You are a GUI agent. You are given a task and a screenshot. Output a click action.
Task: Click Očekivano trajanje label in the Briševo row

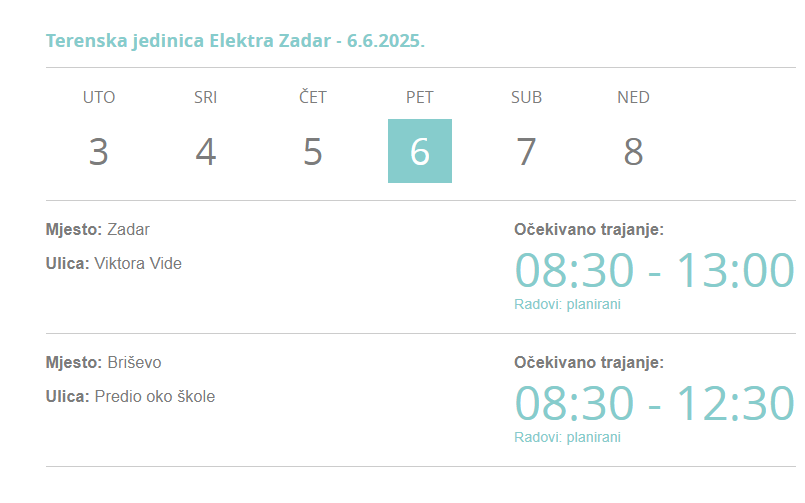(588, 362)
